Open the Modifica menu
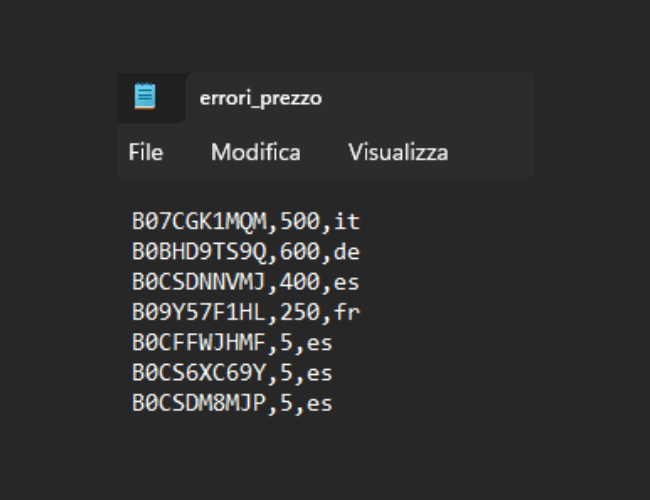This screenshot has width=650, height=500. [256, 152]
